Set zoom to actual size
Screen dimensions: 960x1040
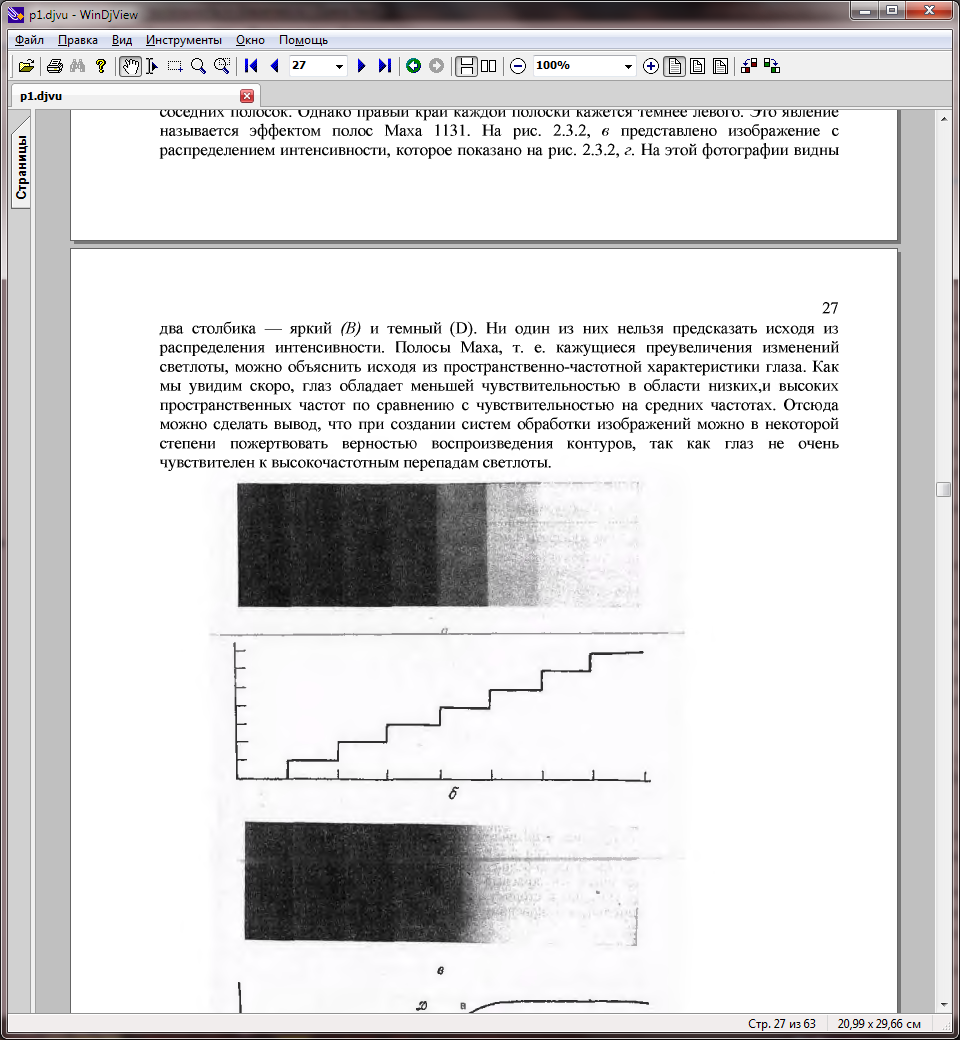click(675, 66)
